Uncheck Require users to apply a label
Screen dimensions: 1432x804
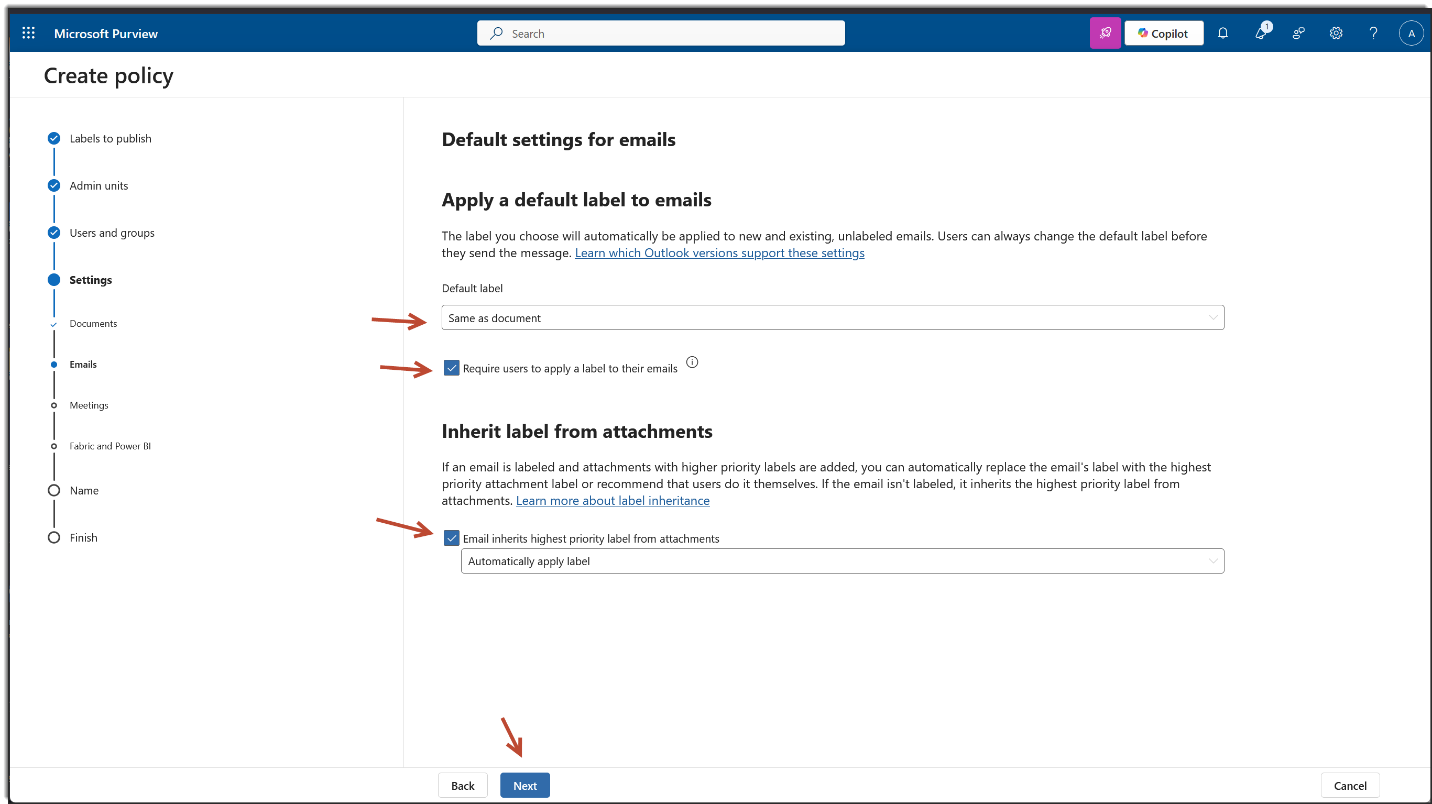452,368
